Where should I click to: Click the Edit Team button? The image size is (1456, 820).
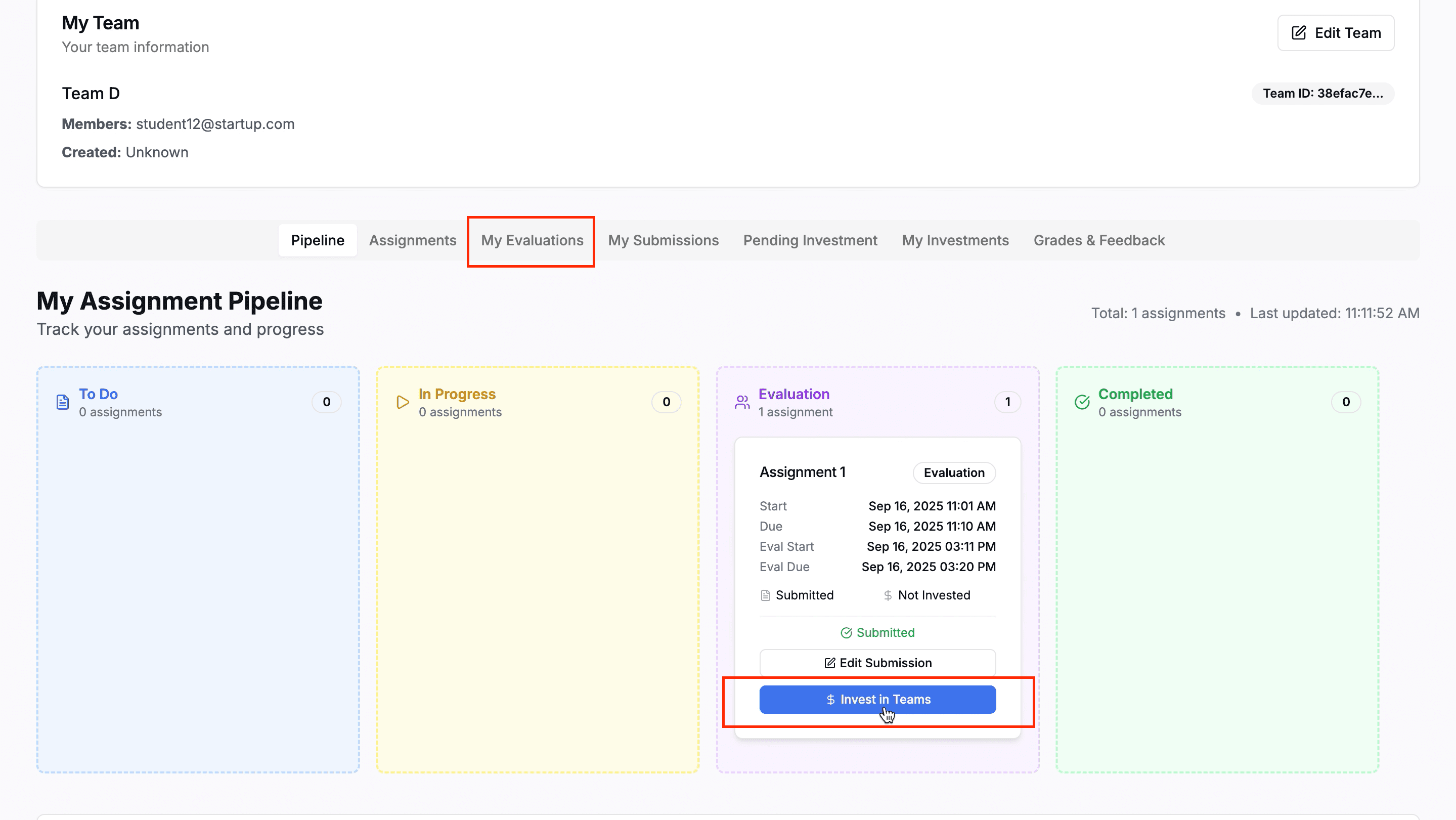click(1336, 33)
